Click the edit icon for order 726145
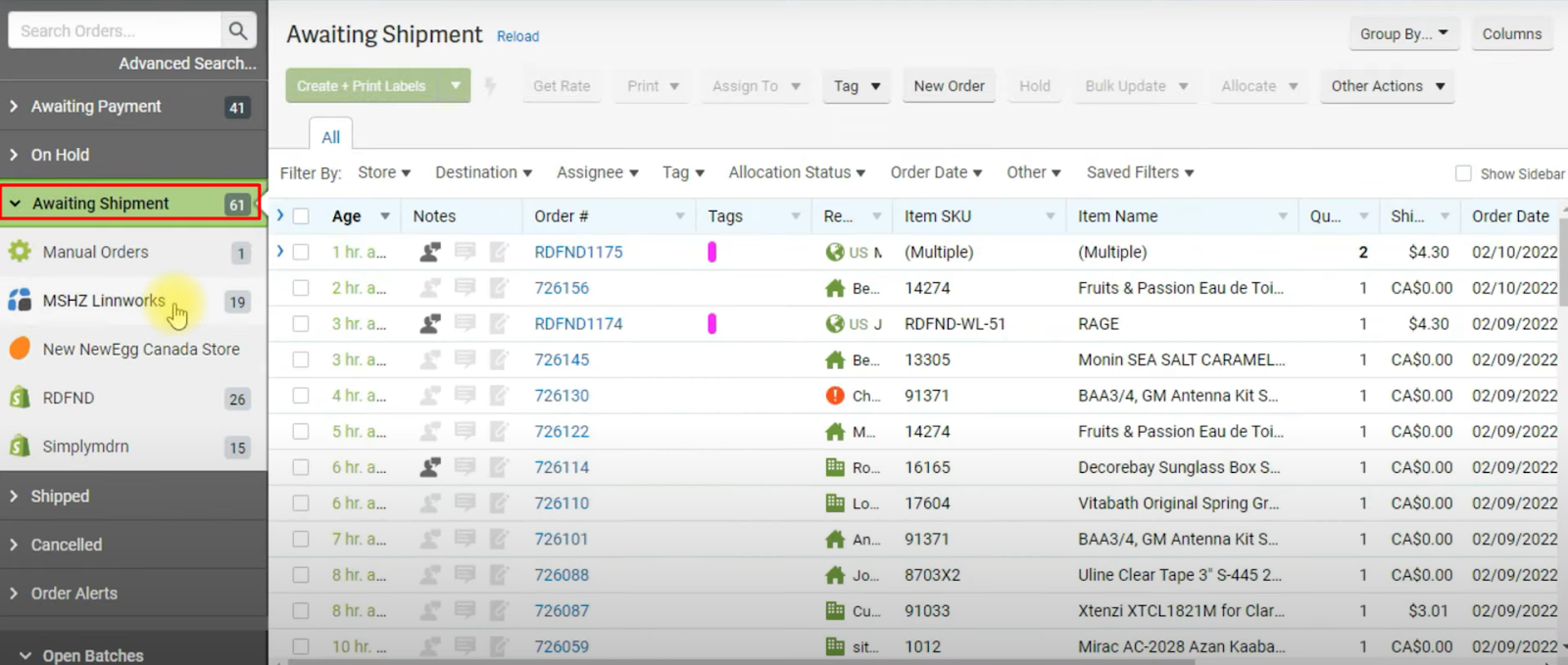This screenshot has height=665, width=1568. click(499, 359)
